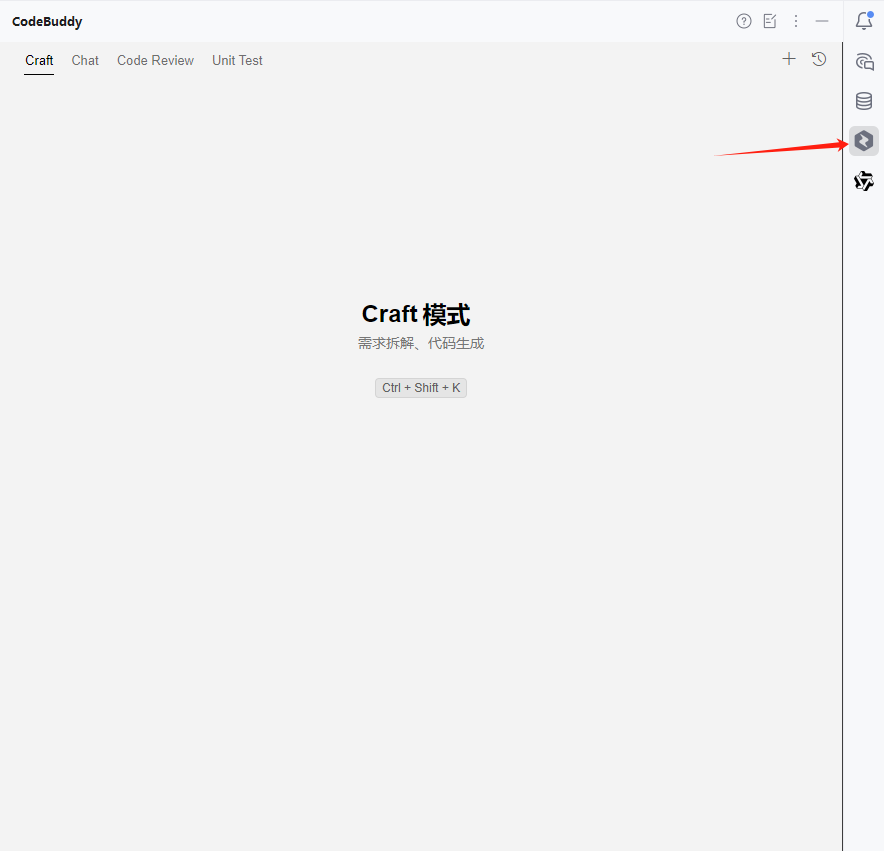Image resolution: width=884 pixels, height=851 pixels.
Task: Open the AI chat swirl sidebar icon
Action: click(x=864, y=61)
